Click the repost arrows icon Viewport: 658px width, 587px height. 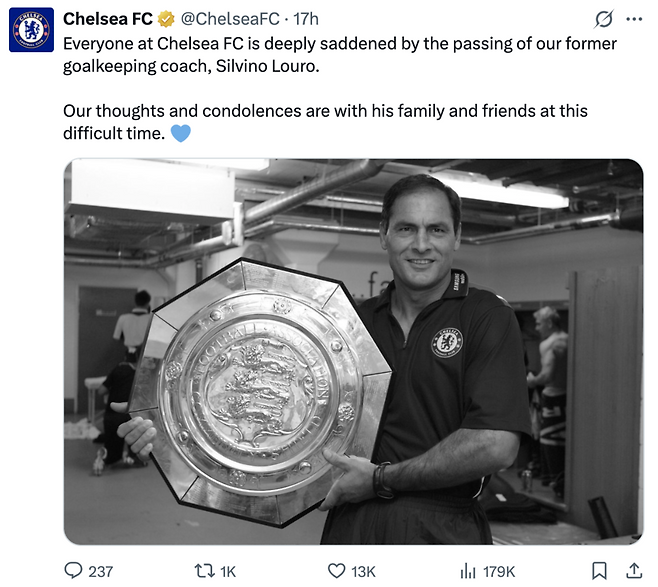point(204,571)
